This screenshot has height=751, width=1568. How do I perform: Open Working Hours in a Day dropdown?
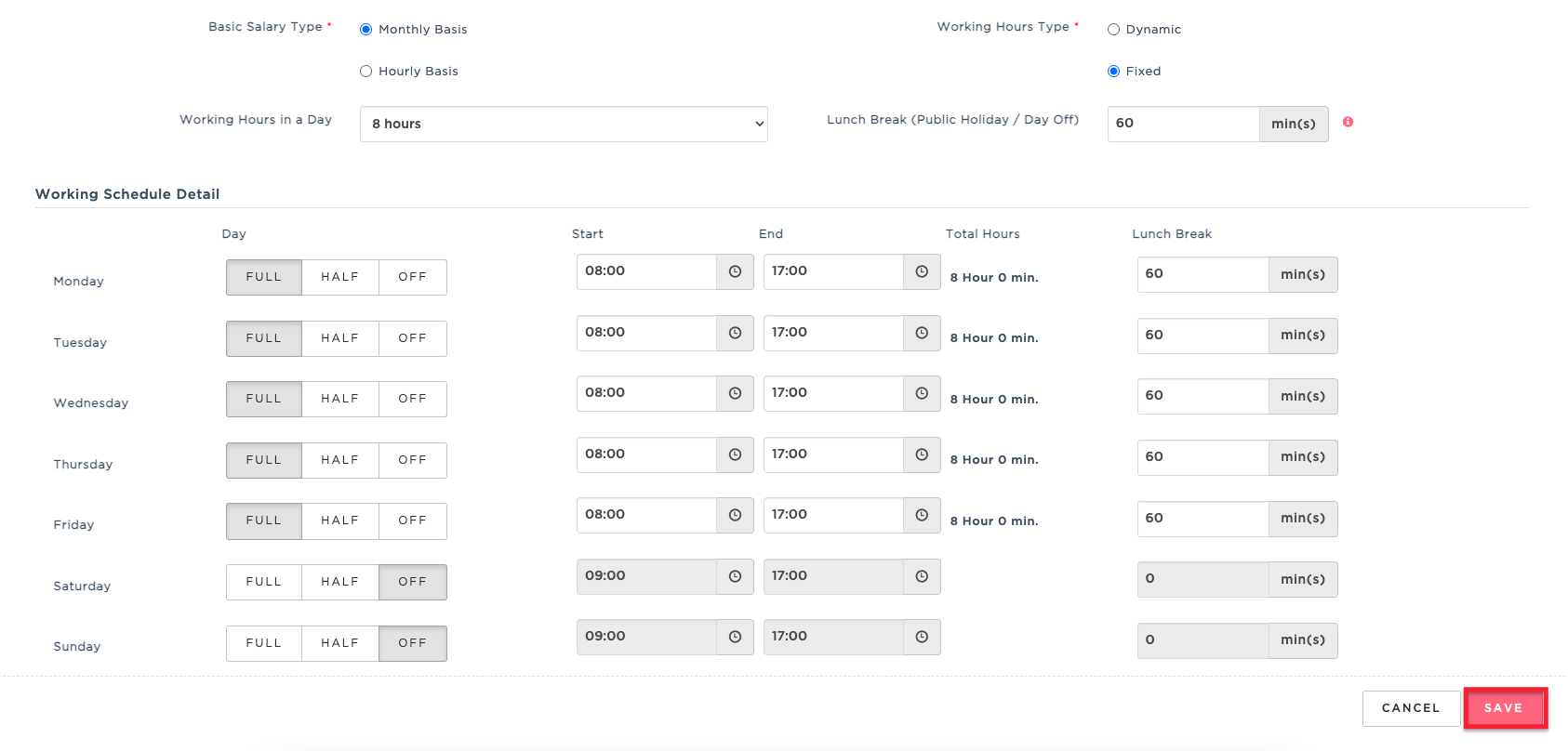click(564, 124)
